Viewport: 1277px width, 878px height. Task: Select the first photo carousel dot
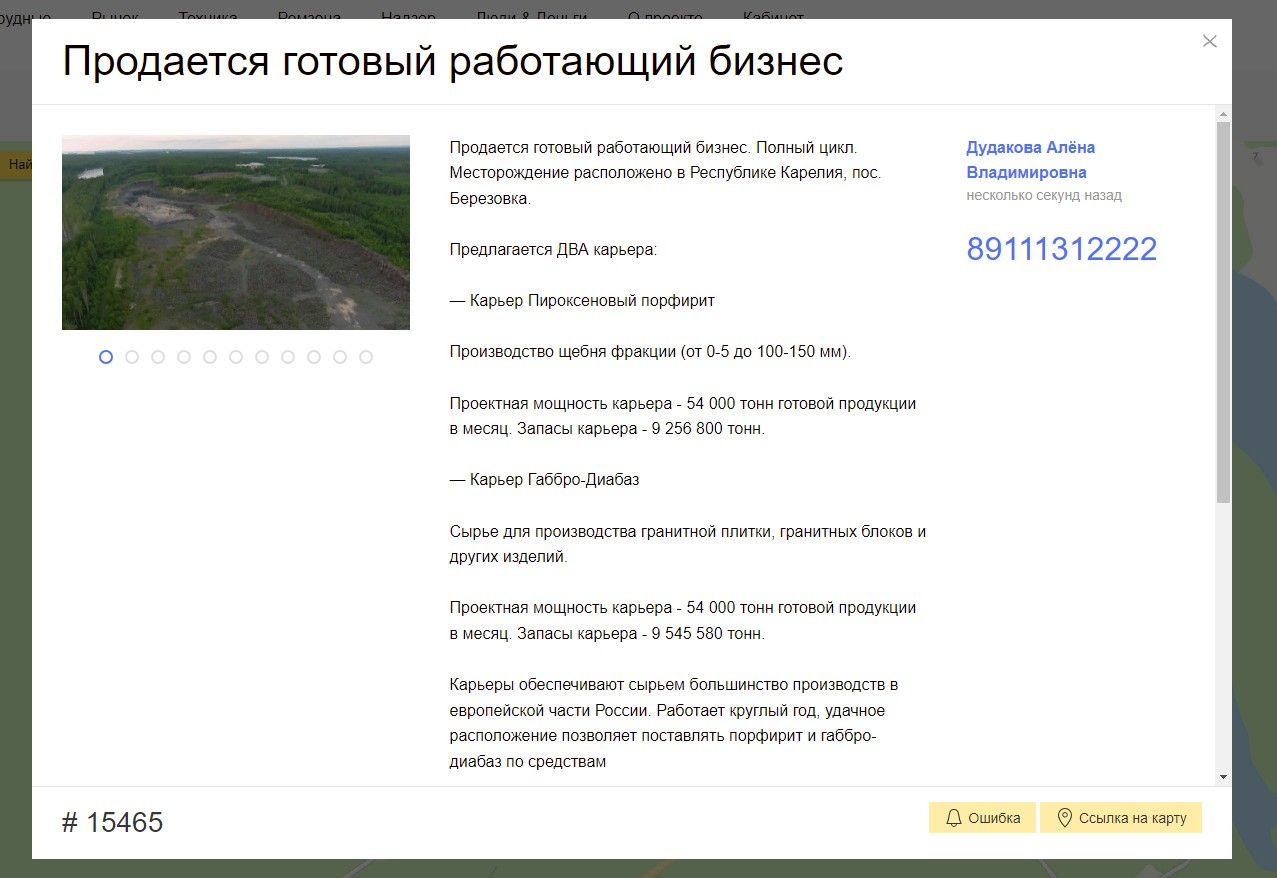point(106,357)
